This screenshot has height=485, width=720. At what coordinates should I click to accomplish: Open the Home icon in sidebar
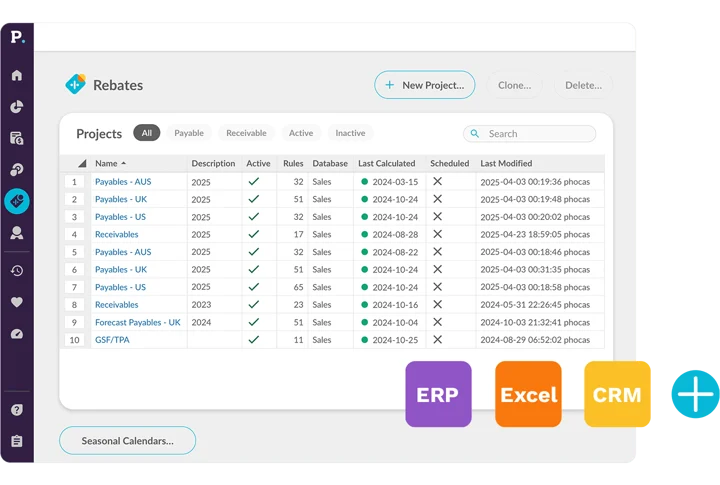pos(17,75)
